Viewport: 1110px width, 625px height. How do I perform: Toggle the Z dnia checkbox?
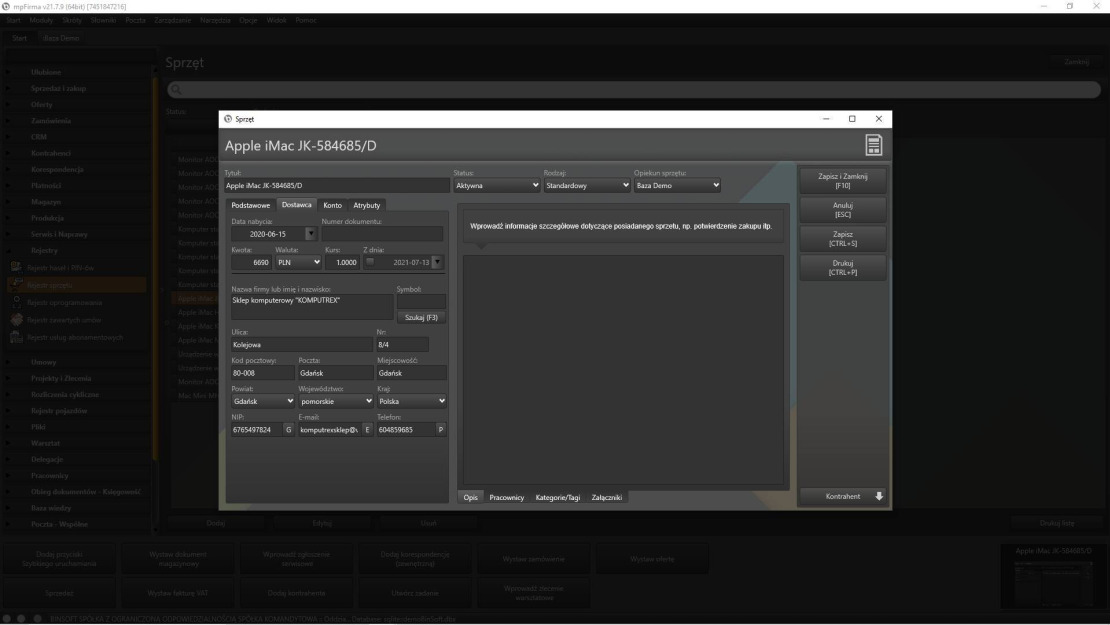click(x=370, y=262)
